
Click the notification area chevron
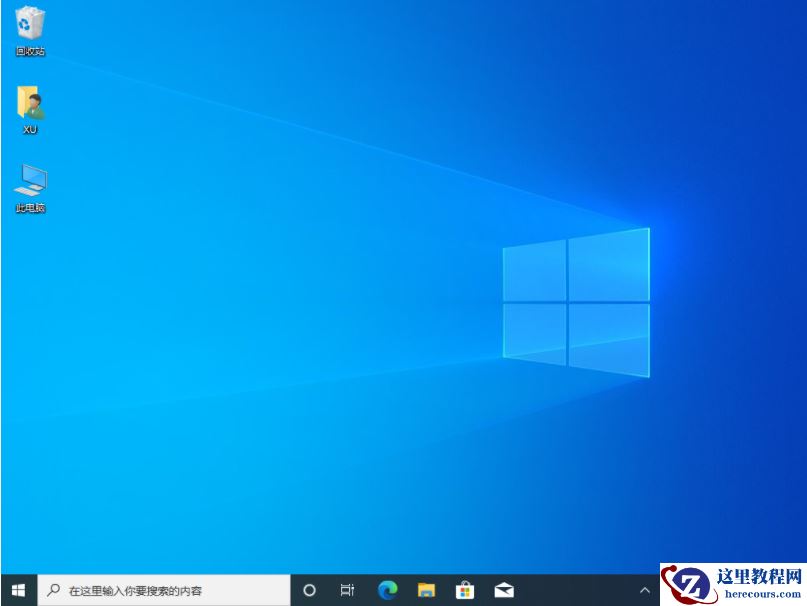pyautogui.click(x=645, y=589)
